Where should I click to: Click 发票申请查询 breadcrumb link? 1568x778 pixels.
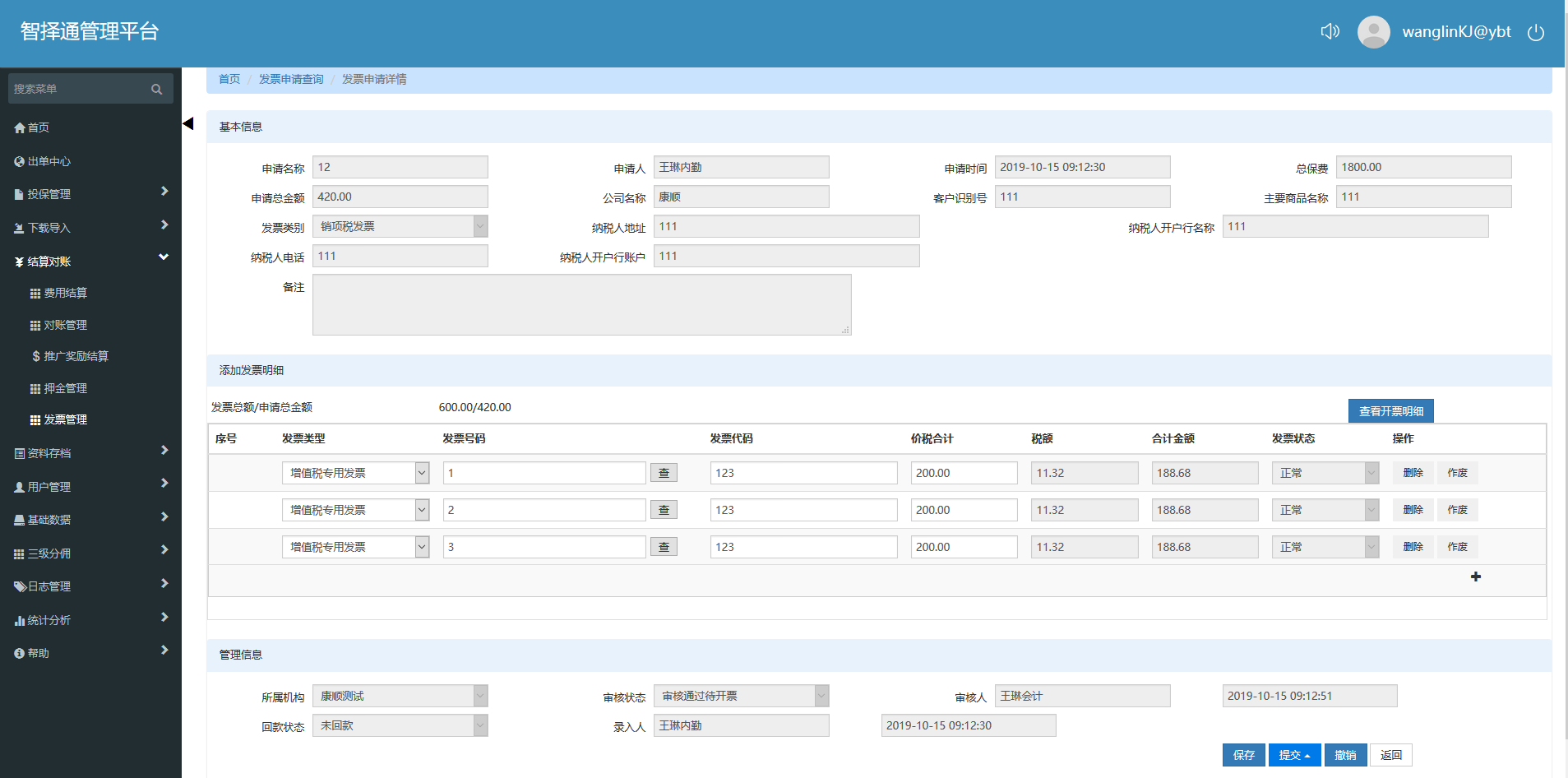pyautogui.click(x=291, y=79)
